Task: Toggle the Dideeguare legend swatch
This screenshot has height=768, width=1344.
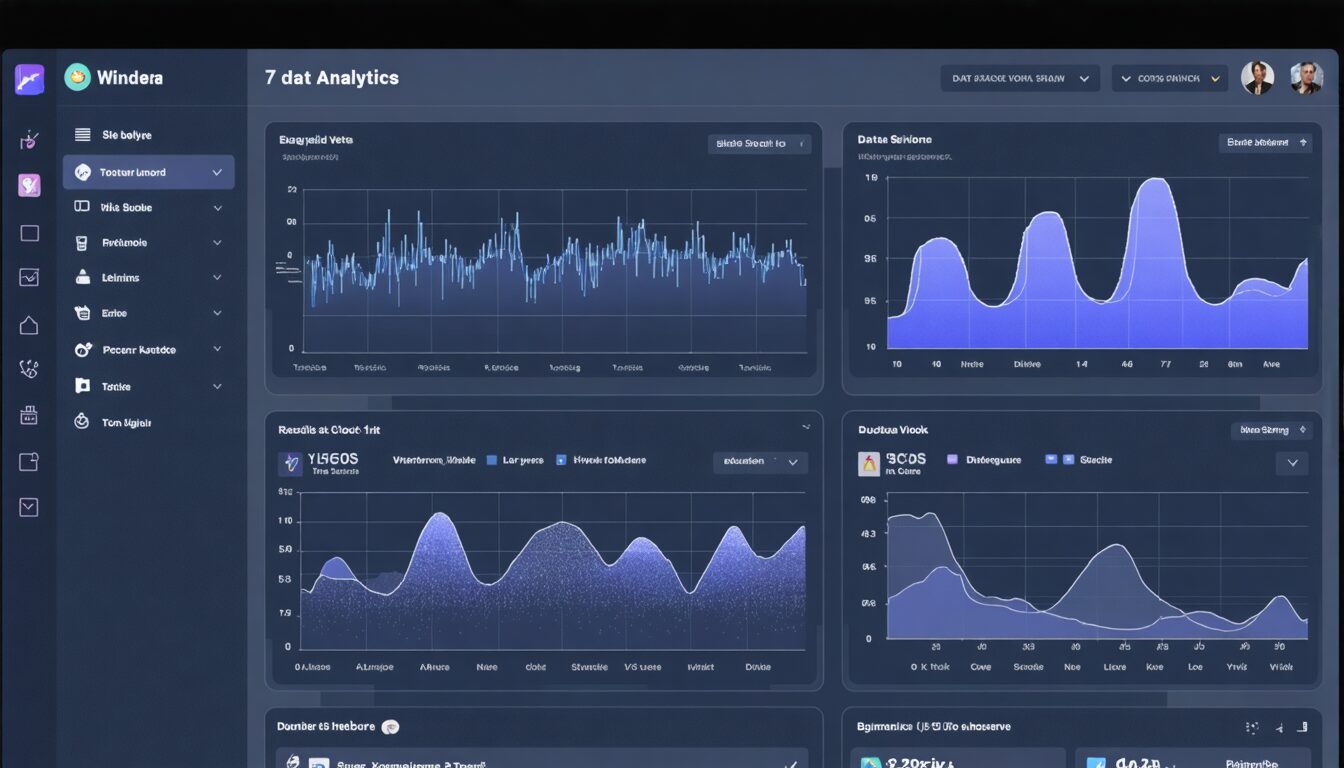Action: (952, 460)
